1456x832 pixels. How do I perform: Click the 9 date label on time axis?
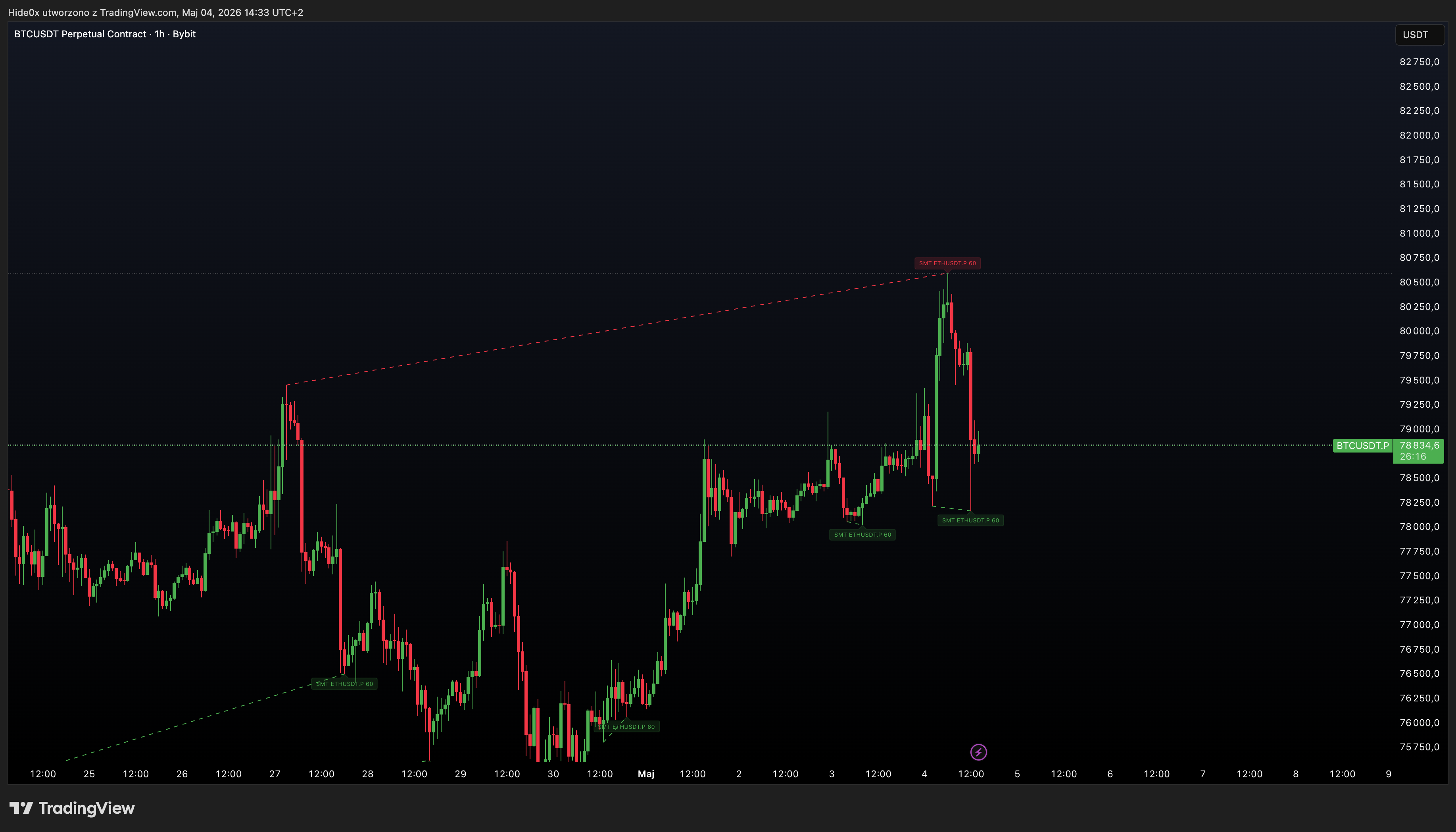[1389, 774]
